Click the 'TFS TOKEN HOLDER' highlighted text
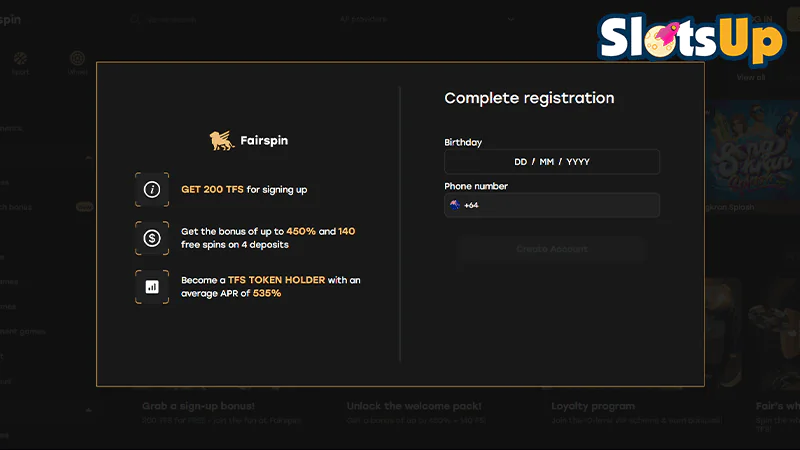800x450 pixels. (276, 280)
